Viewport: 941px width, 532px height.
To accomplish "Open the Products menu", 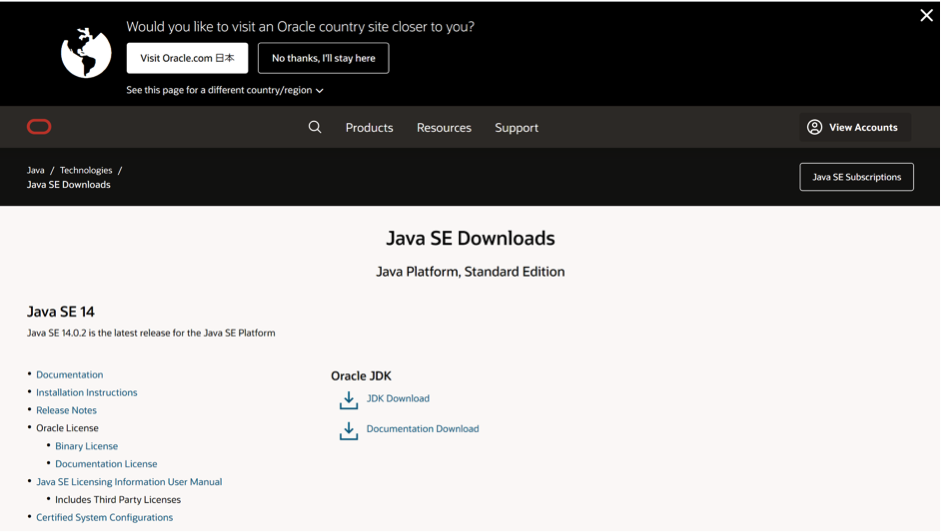I will point(369,127).
